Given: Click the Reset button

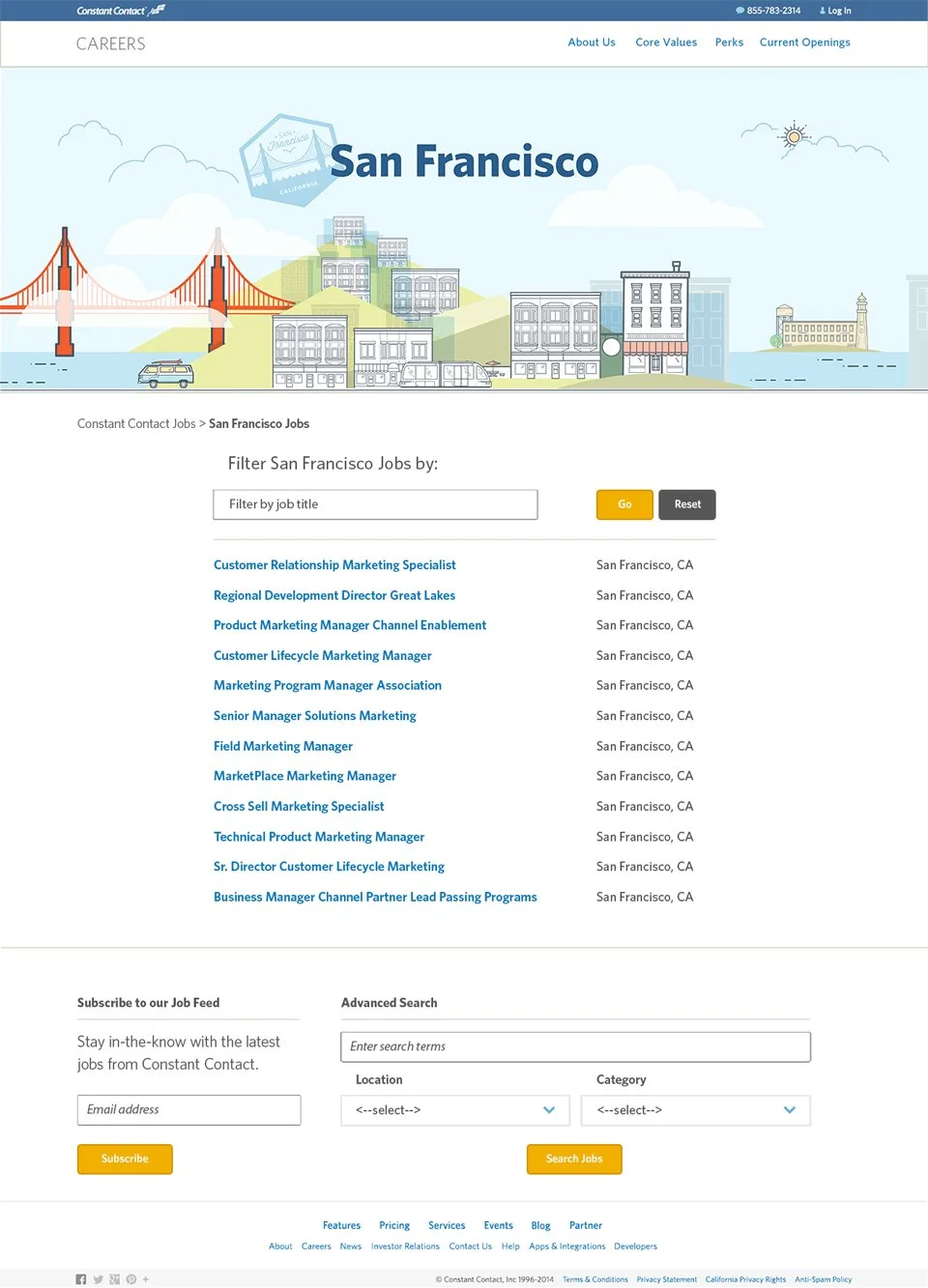Looking at the screenshot, I should [687, 504].
